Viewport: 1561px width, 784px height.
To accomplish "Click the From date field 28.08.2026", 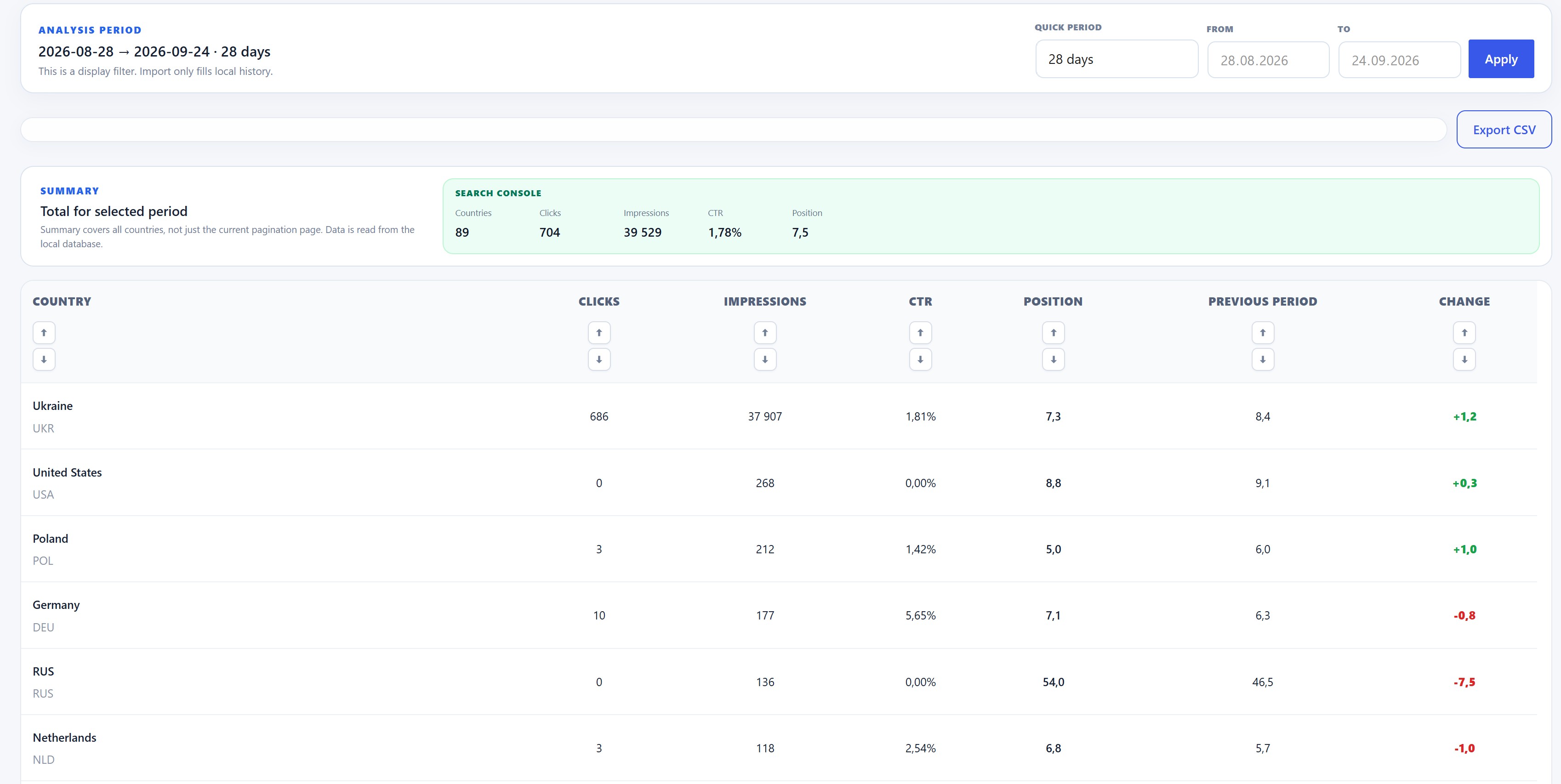I will [x=1268, y=60].
